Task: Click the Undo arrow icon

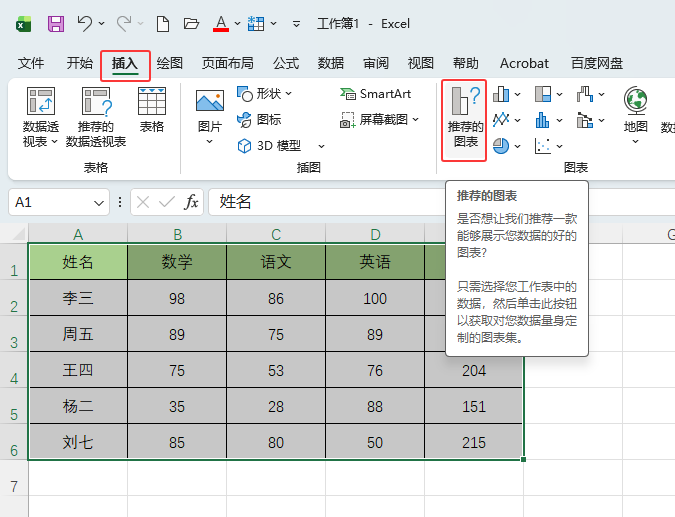Action: pyautogui.click(x=84, y=24)
